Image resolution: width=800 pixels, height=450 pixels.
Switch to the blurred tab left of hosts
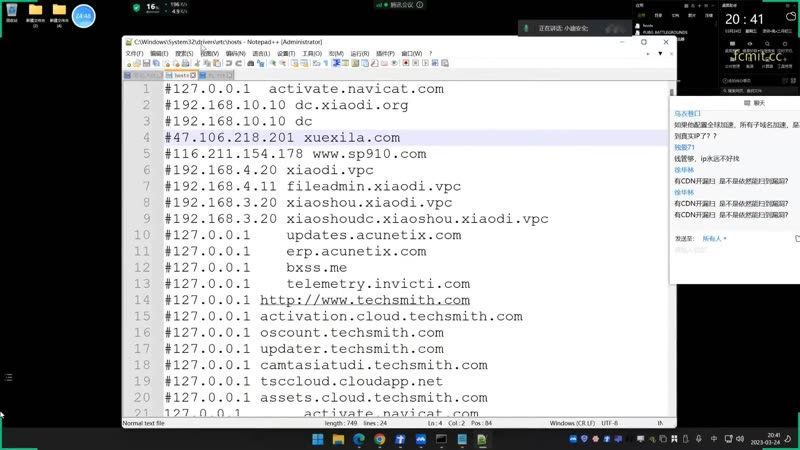pos(143,76)
